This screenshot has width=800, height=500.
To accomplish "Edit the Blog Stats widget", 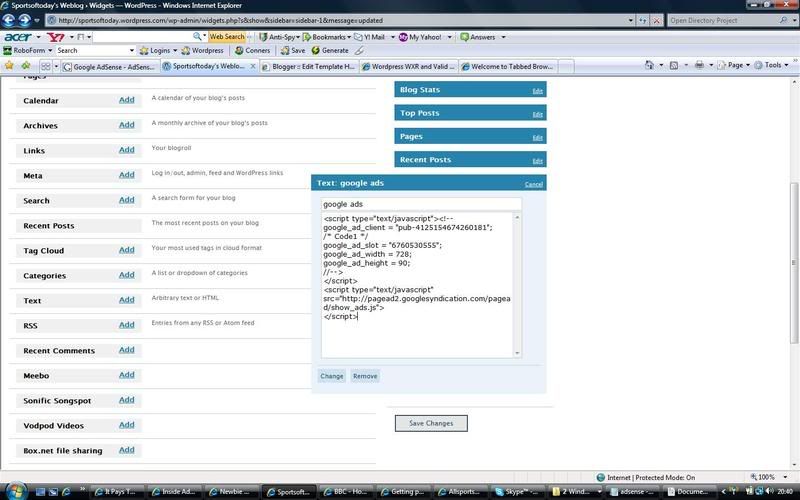I will click(537, 91).
